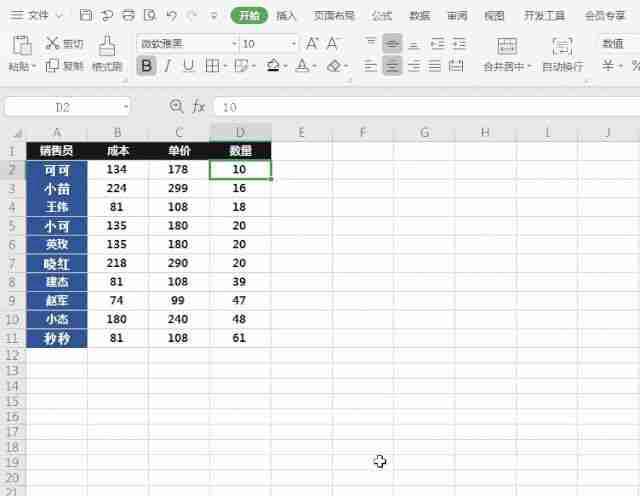Click the formula bar showing 10
This screenshot has height=496, width=640.
(x=427, y=107)
